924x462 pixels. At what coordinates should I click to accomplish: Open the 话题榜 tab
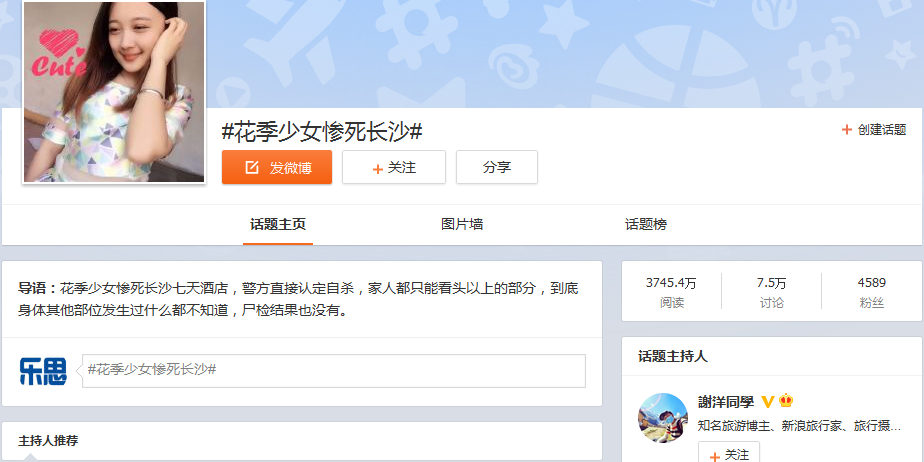click(646, 225)
